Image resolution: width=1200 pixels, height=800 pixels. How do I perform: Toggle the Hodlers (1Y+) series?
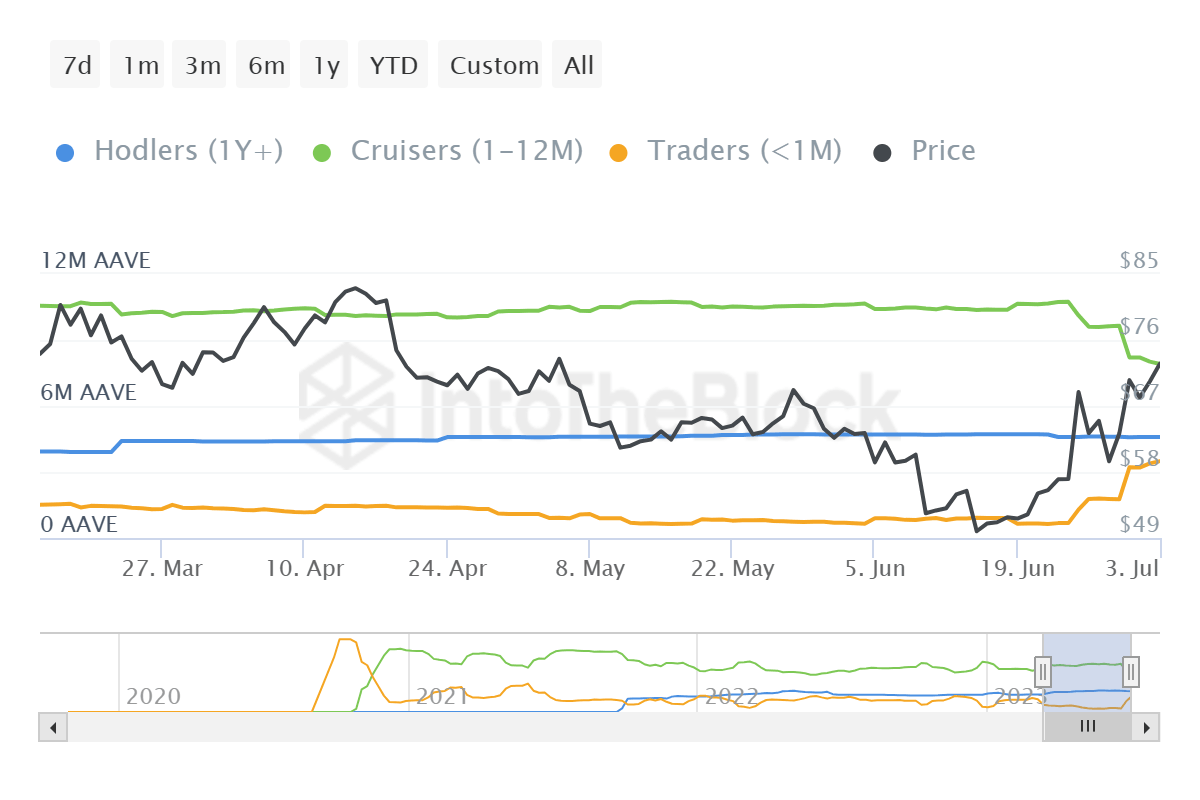188,151
